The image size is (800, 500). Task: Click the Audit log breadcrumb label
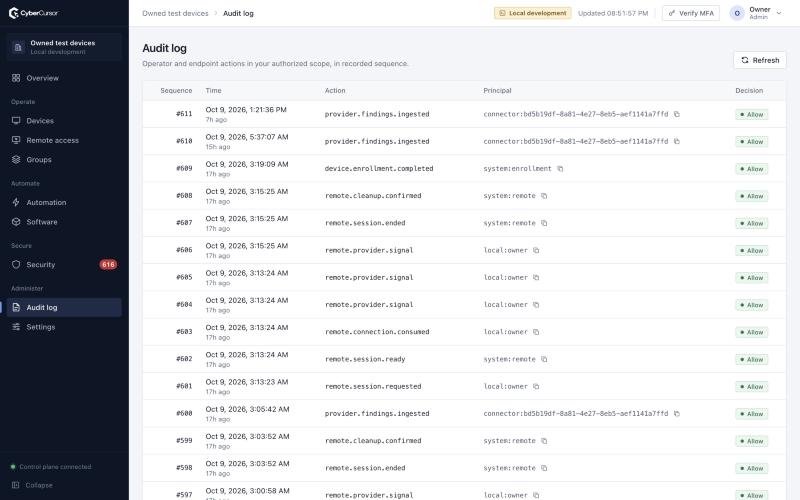pos(238,13)
